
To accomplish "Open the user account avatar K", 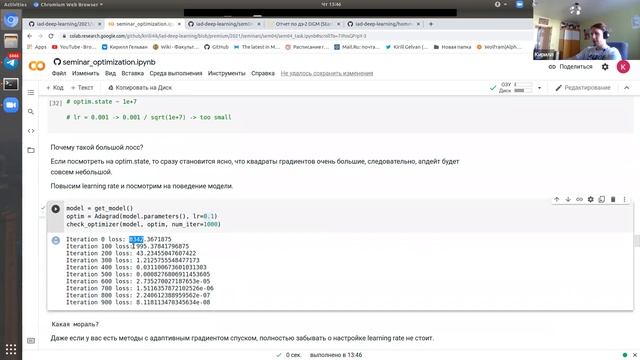I will point(623,67).
